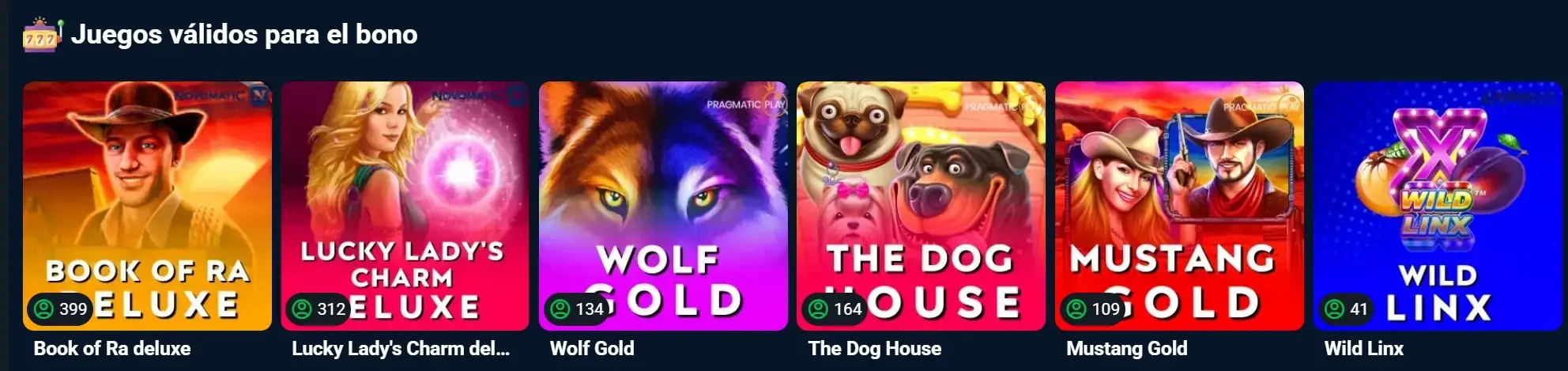The width and height of the screenshot is (1568, 371).
Task: Launch The Dog House game tile
Action: (x=921, y=206)
